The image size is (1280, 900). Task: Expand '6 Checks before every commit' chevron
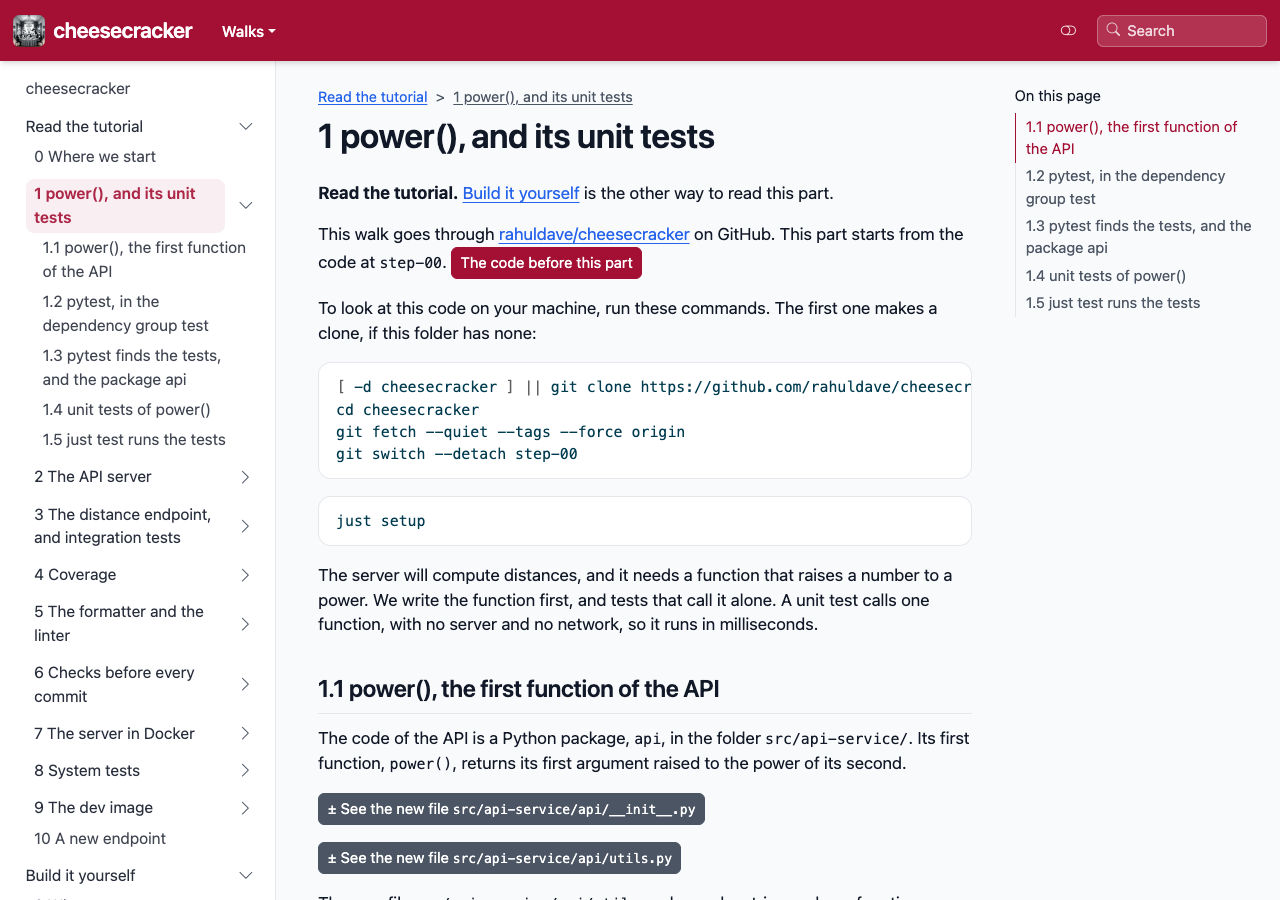pyautogui.click(x=246, y=684)
